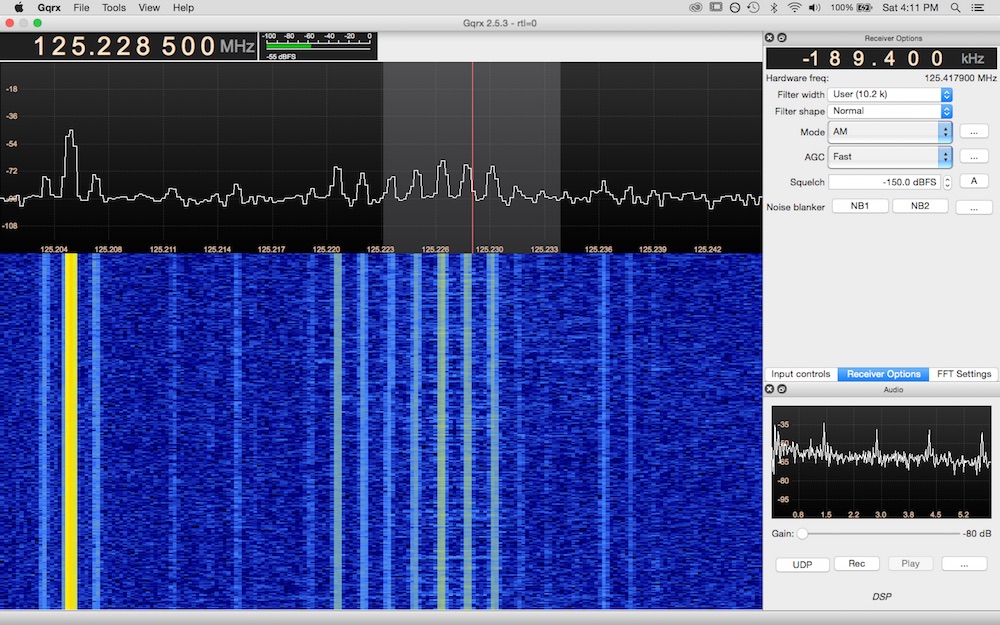Open the Filter width dropdown
Image resolution: width=1000 pixels, height=625 pixels.
pyautogui.click(x=890, y=94)
